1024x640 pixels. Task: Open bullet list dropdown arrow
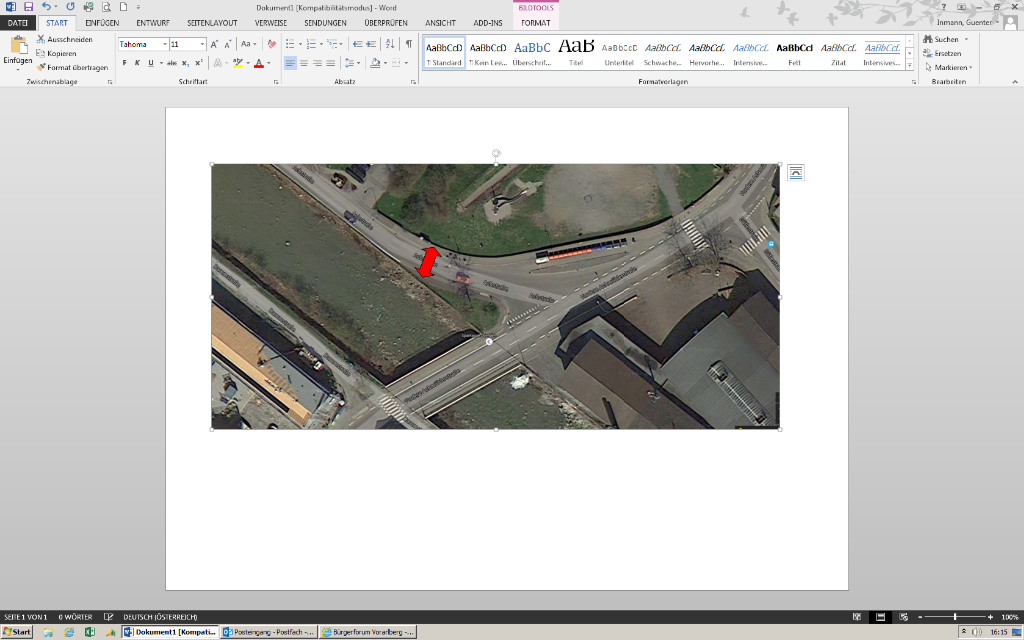click(x=300, y=44)
